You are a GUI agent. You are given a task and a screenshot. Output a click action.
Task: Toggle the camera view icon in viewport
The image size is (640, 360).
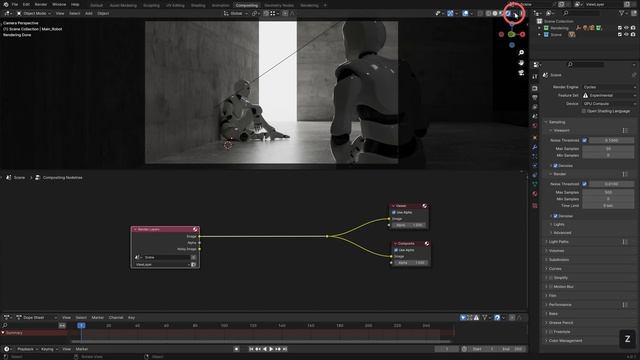(x=521, y=73)
